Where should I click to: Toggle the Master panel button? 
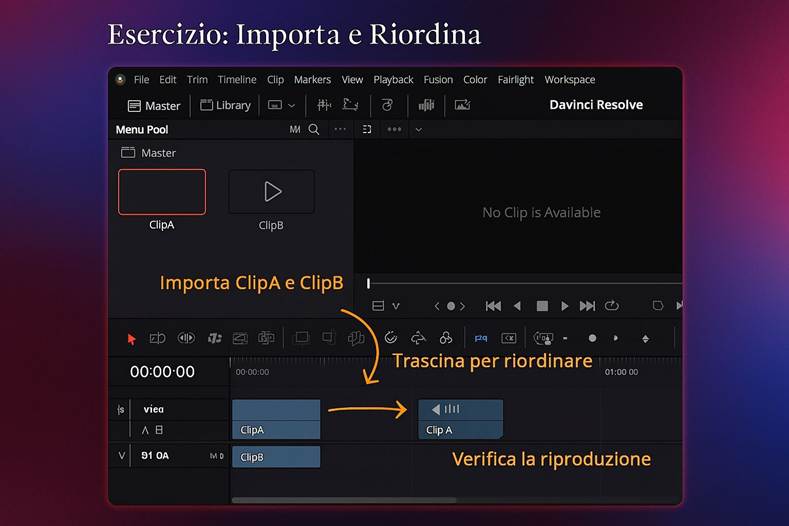pyautogui.click(x=154, y=105)
